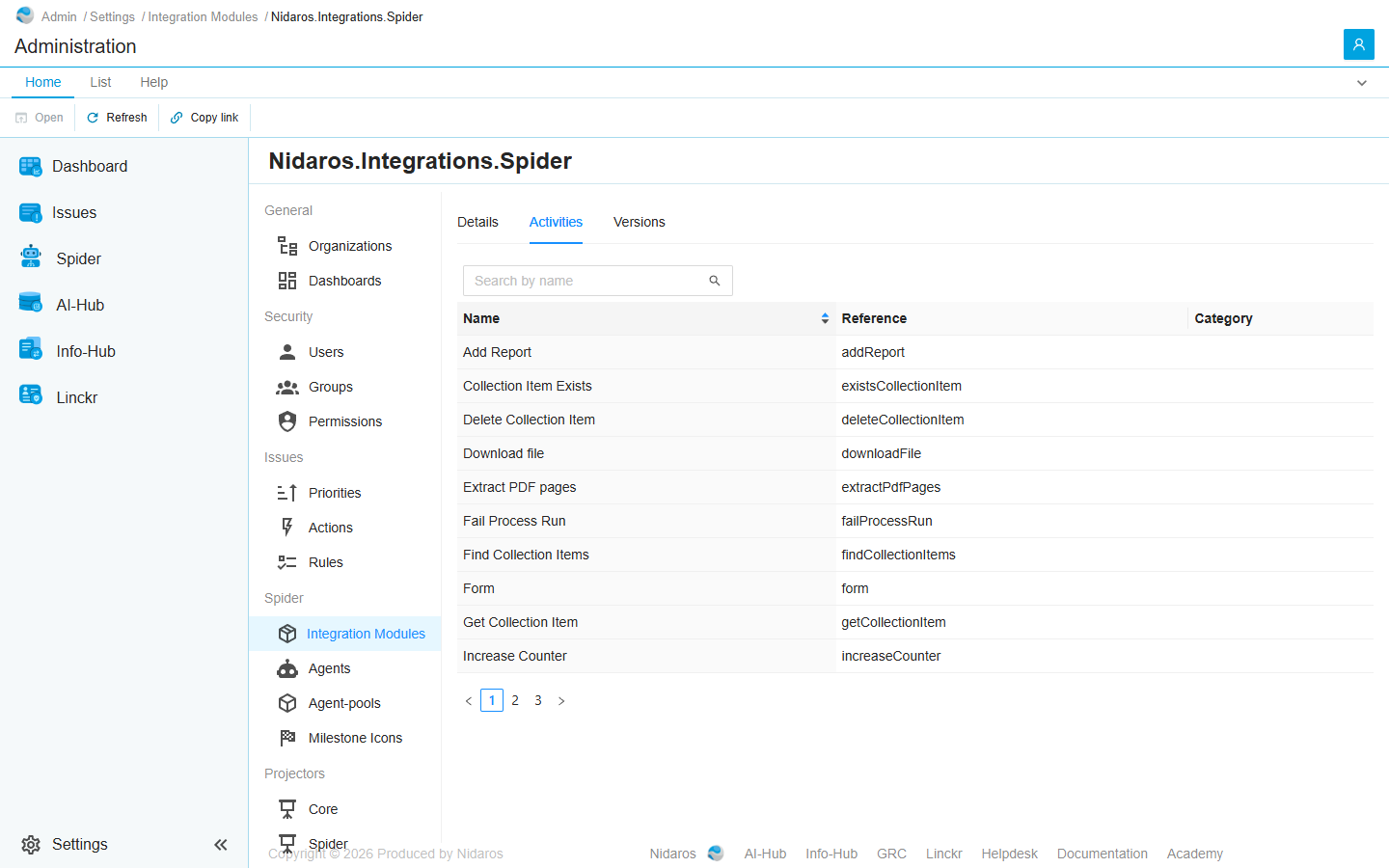The height and width of the screenshot is (868, 1389).
Task: Collapse the sidebar with the double-chevron
Action: (x=221, y=845)
